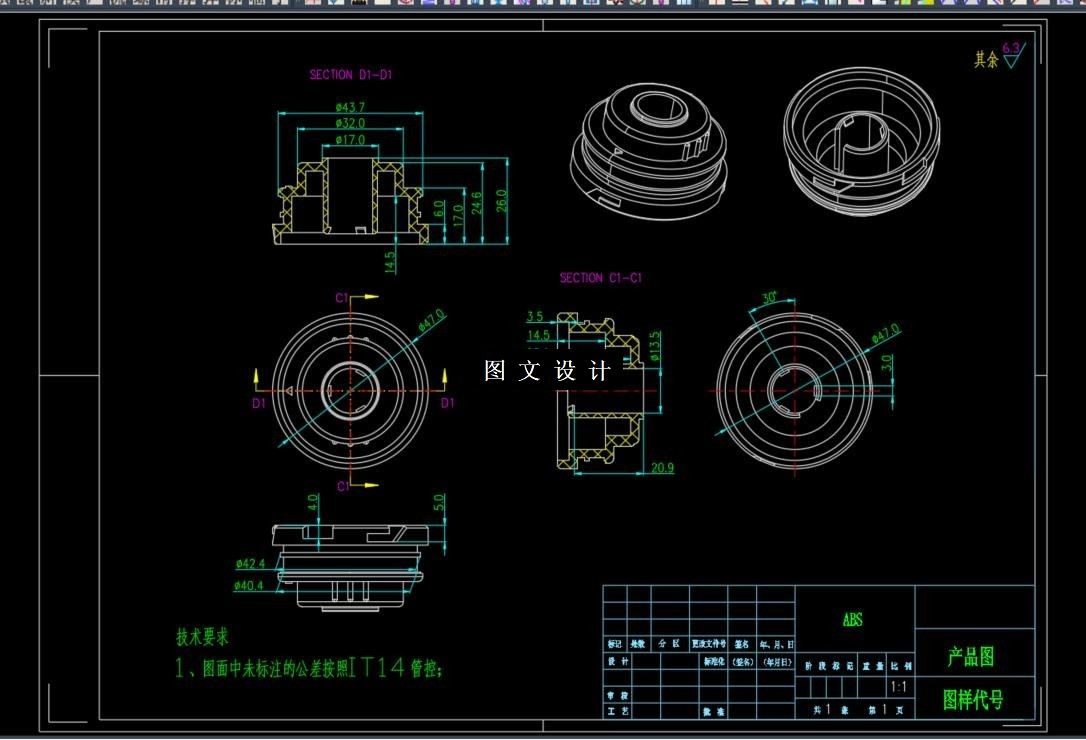Image resolution: width=1086 pixels, height=740 pixels.
Task: Click the ABS material text in title block
Action: (x=853, y=619)
